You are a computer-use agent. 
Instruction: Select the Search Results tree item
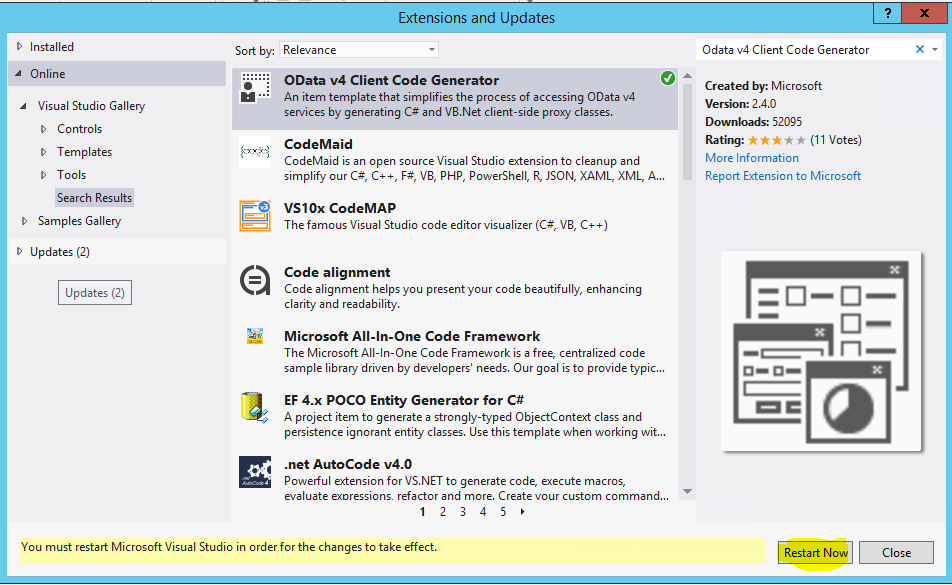(94, 198)
